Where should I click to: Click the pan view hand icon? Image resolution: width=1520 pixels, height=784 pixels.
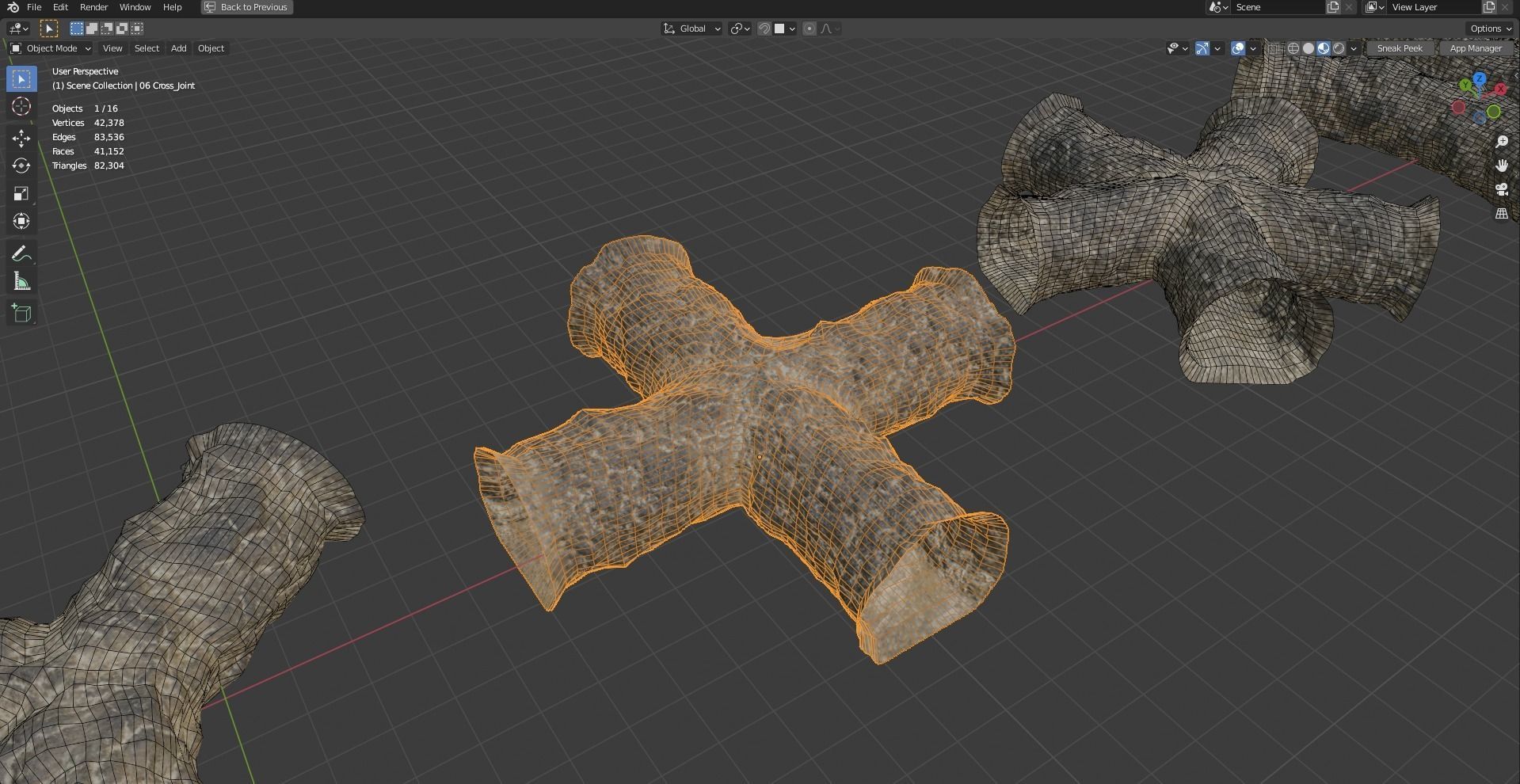coord(1501,166)
